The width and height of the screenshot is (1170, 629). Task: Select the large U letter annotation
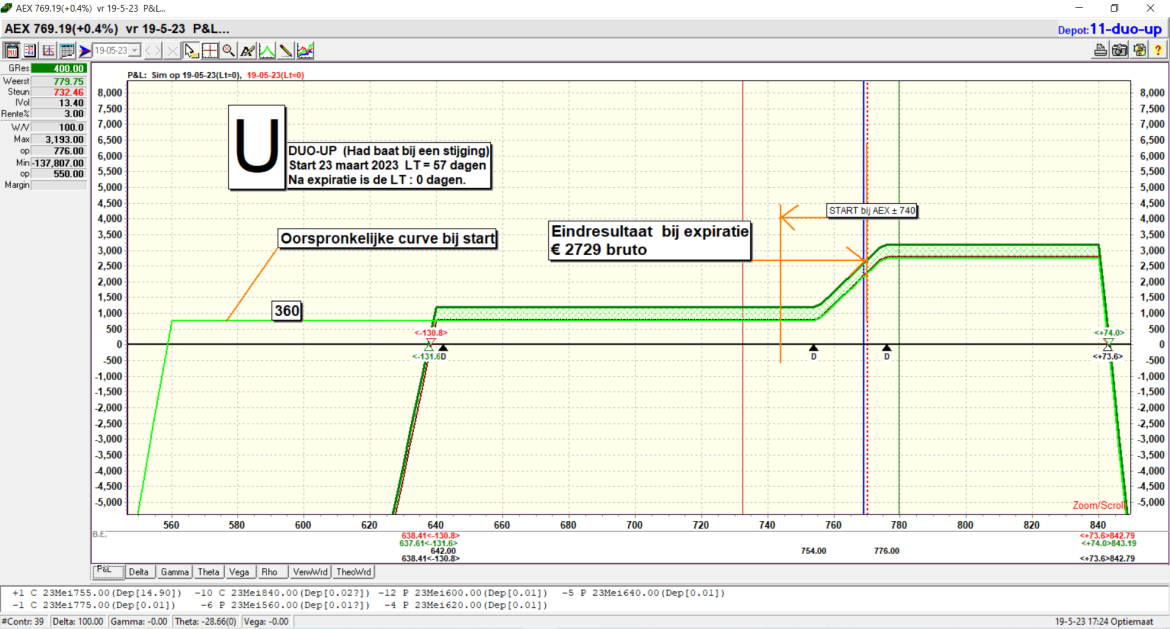pyautogui.click(x=257, y=147)
